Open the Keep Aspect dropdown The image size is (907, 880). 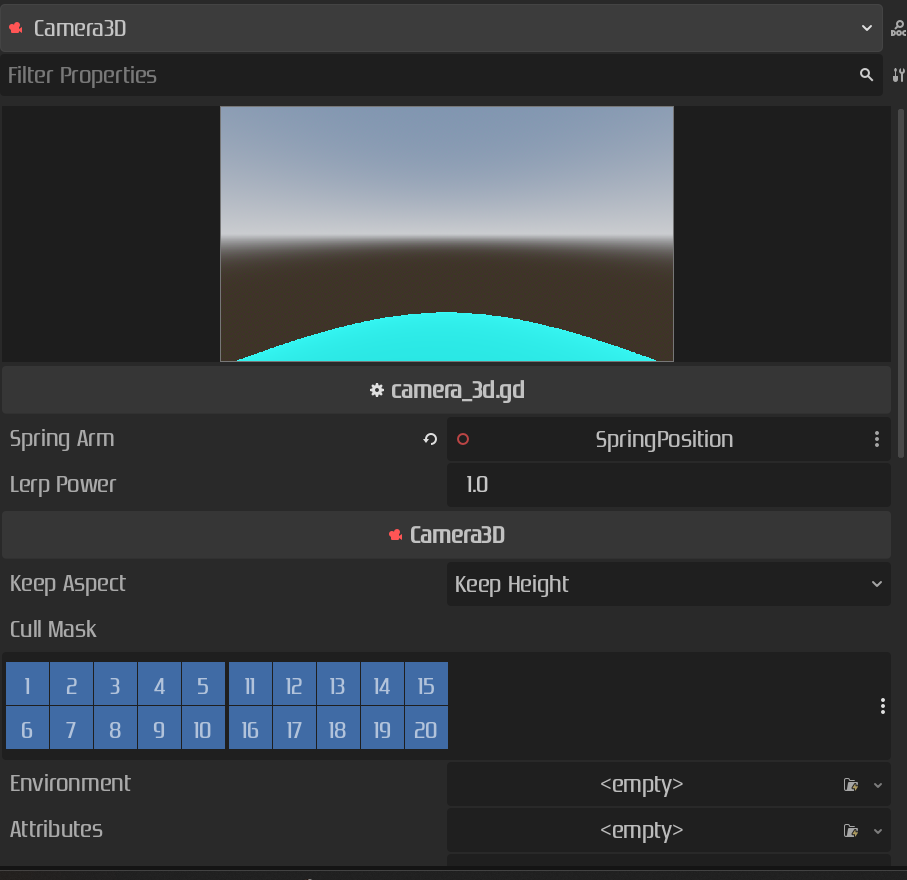668,584
